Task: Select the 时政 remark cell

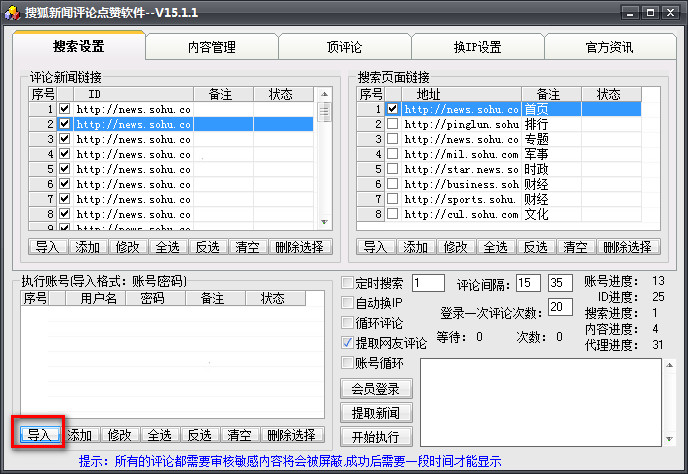Action: [552, 169]
